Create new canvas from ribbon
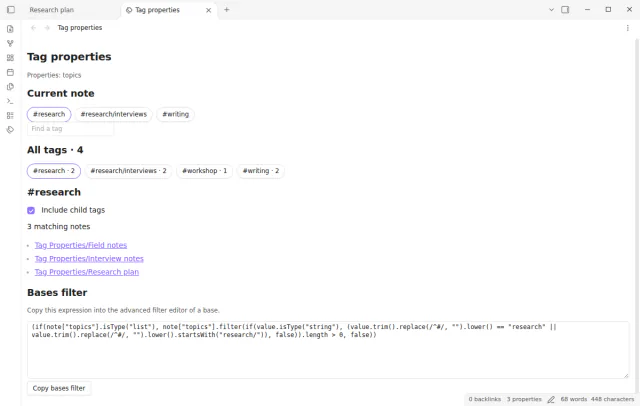640x406 pixels. (10, 58)
